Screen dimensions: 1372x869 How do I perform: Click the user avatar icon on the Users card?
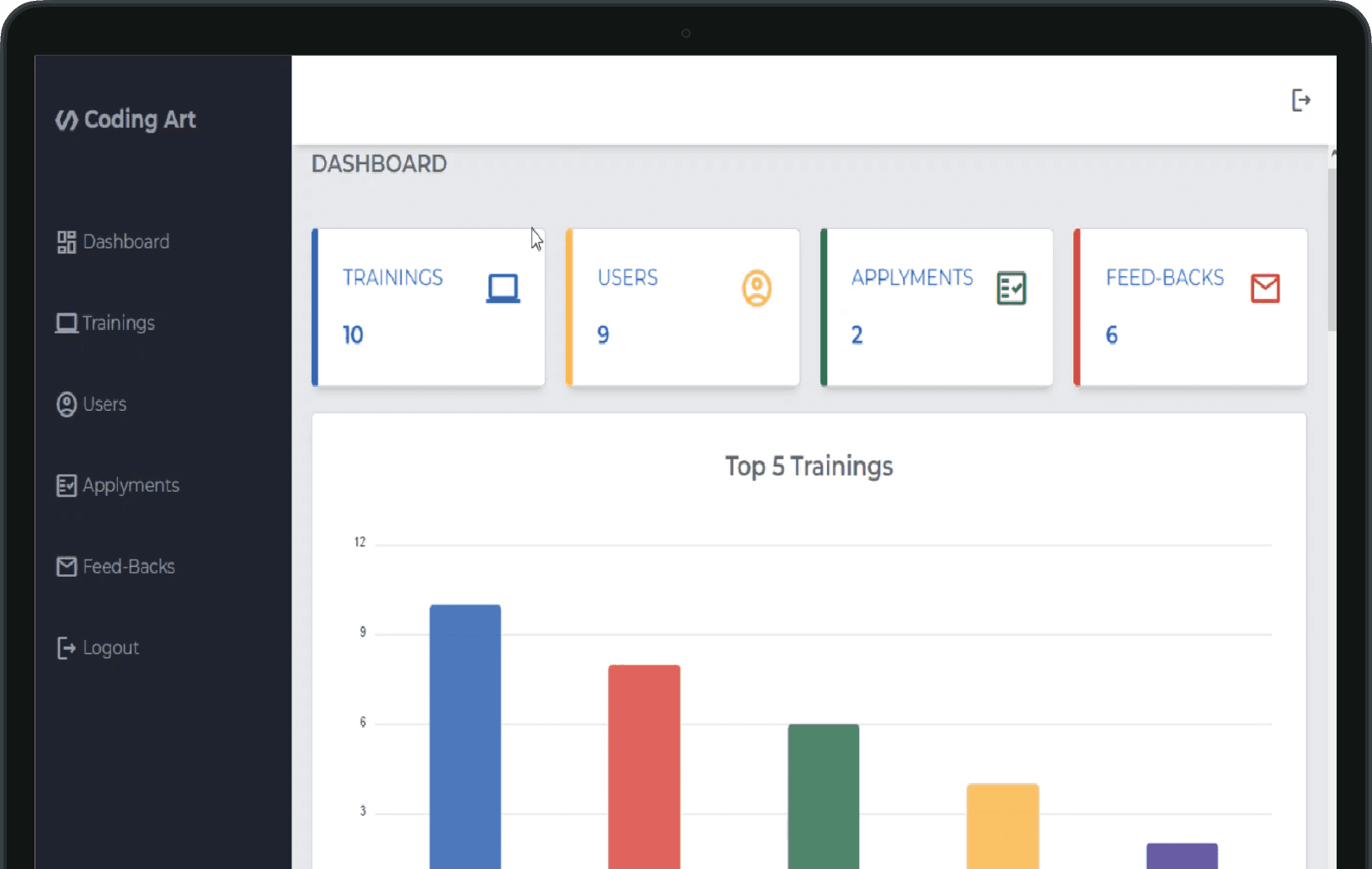click(756, 288)
